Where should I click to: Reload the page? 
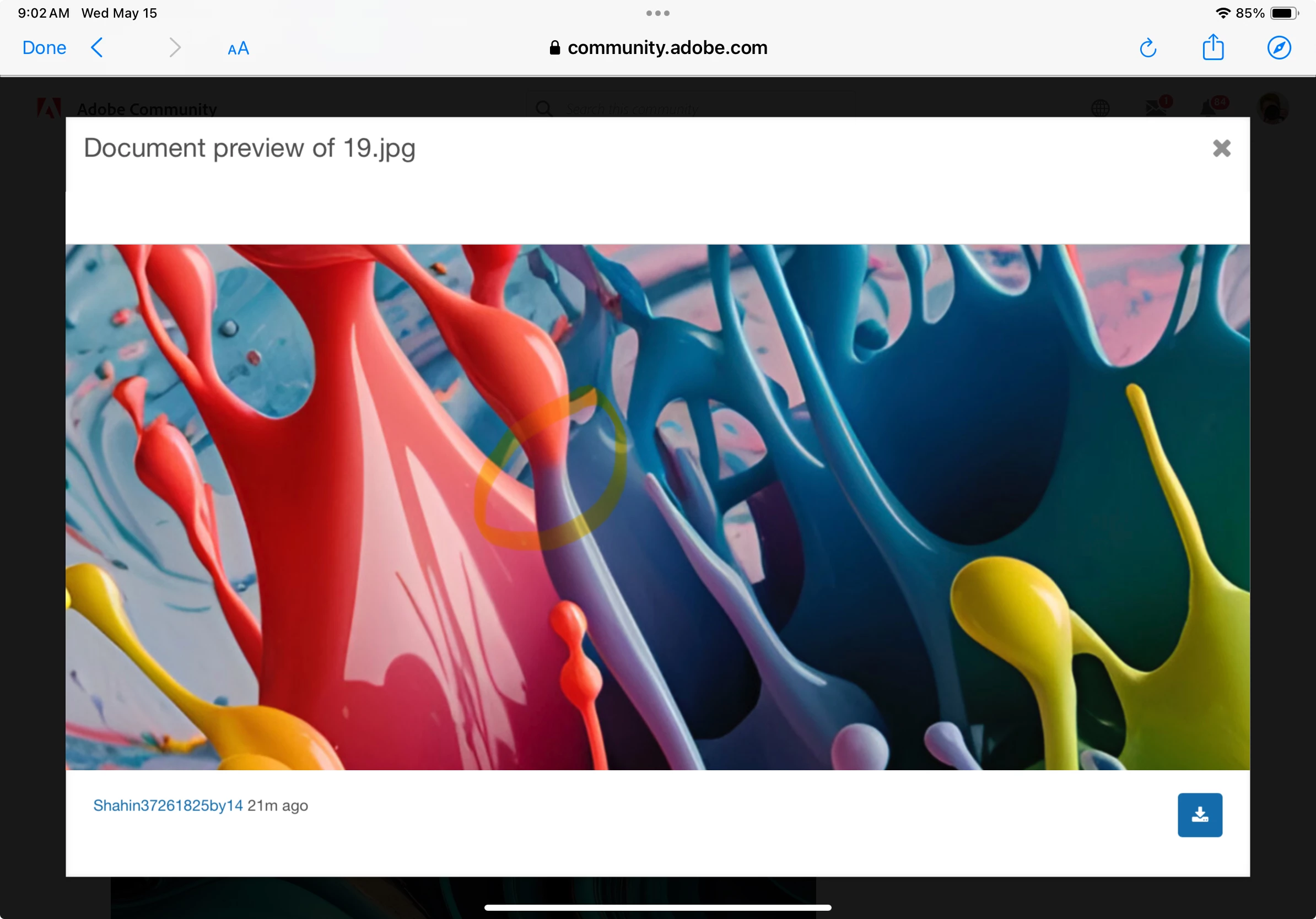1147,48
